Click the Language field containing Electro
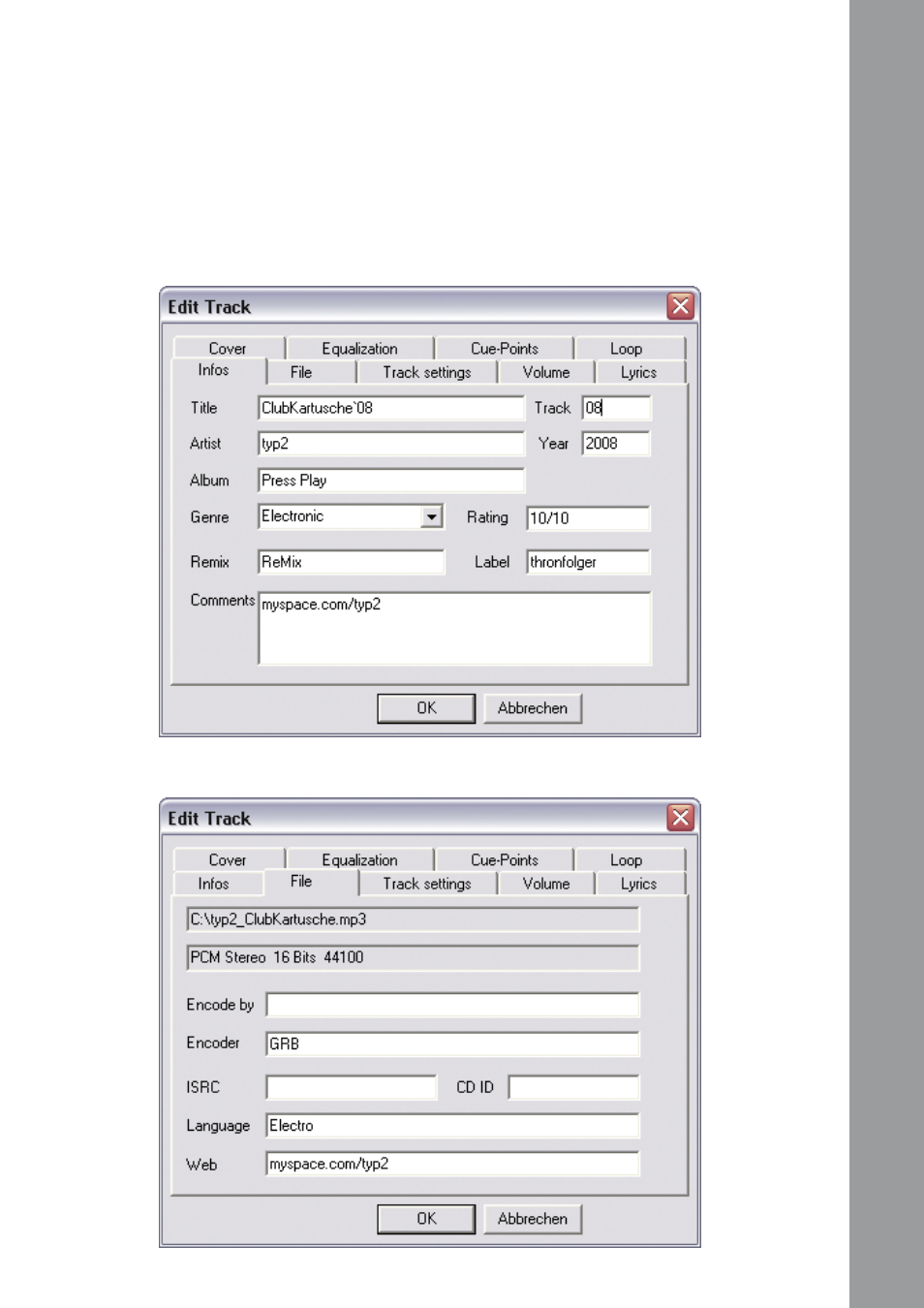Image resolution: width=924 pixels, height=1308 pixels. (x=452, y=1126)
